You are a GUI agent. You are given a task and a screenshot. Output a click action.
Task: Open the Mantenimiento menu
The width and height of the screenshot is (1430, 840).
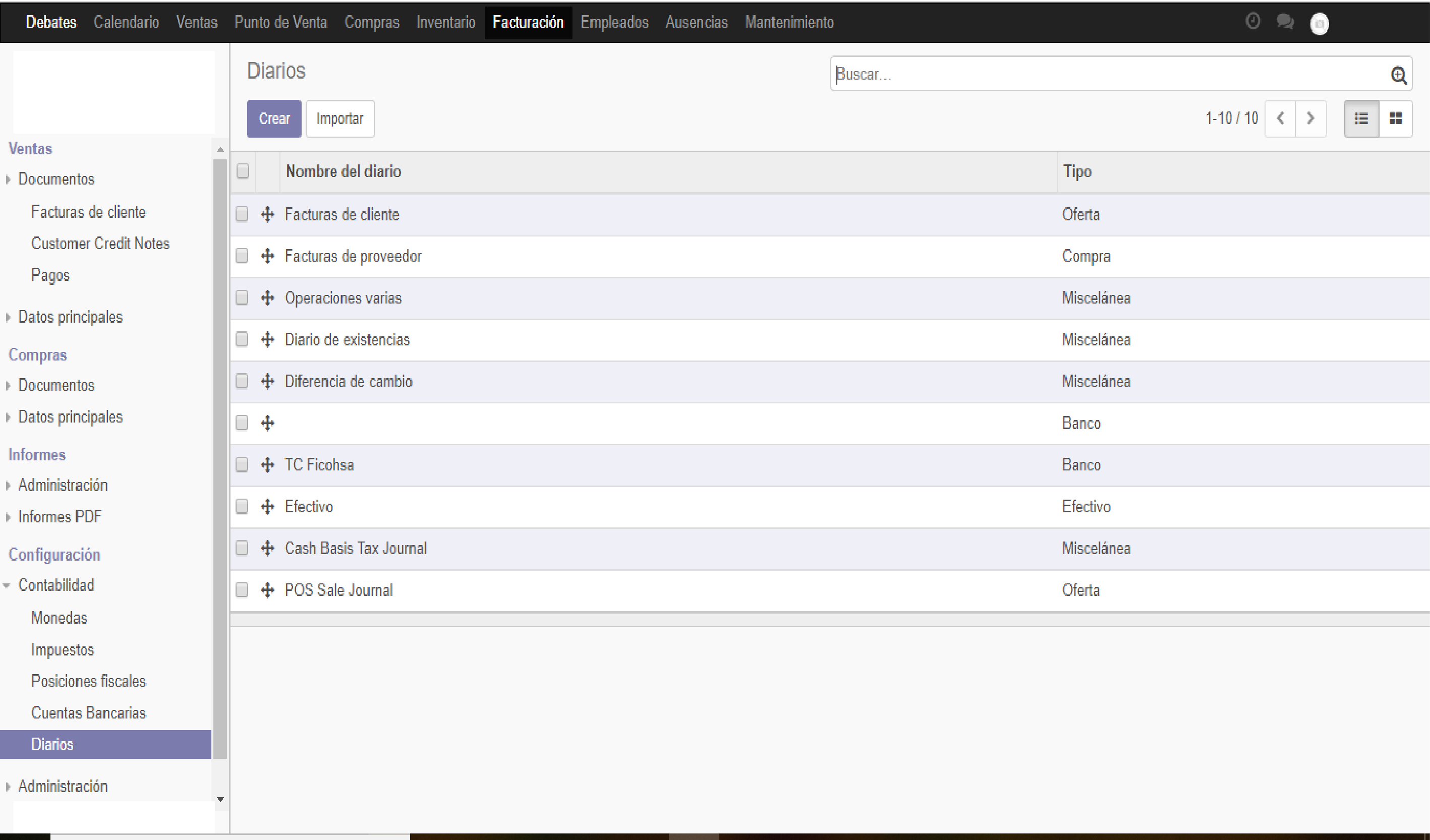click(789, 22)
